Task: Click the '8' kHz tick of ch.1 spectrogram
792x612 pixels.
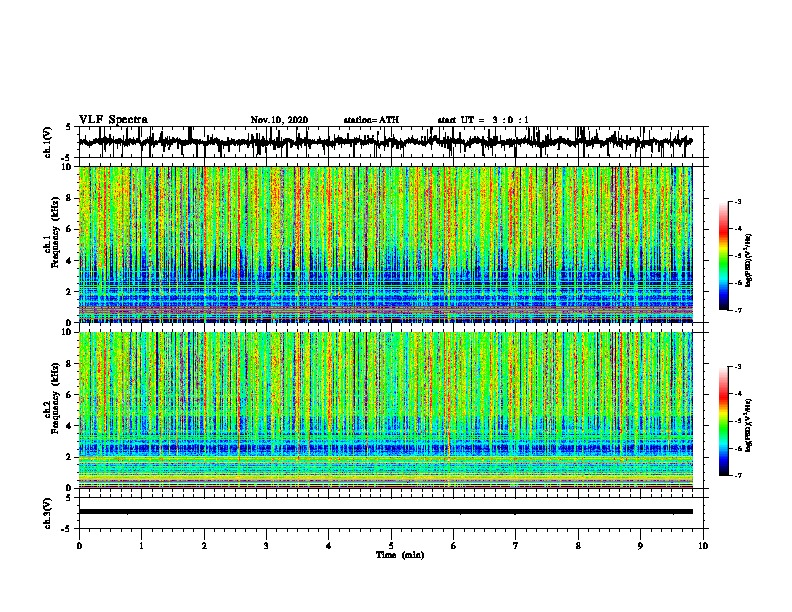Action: click(x=69, y=198)
